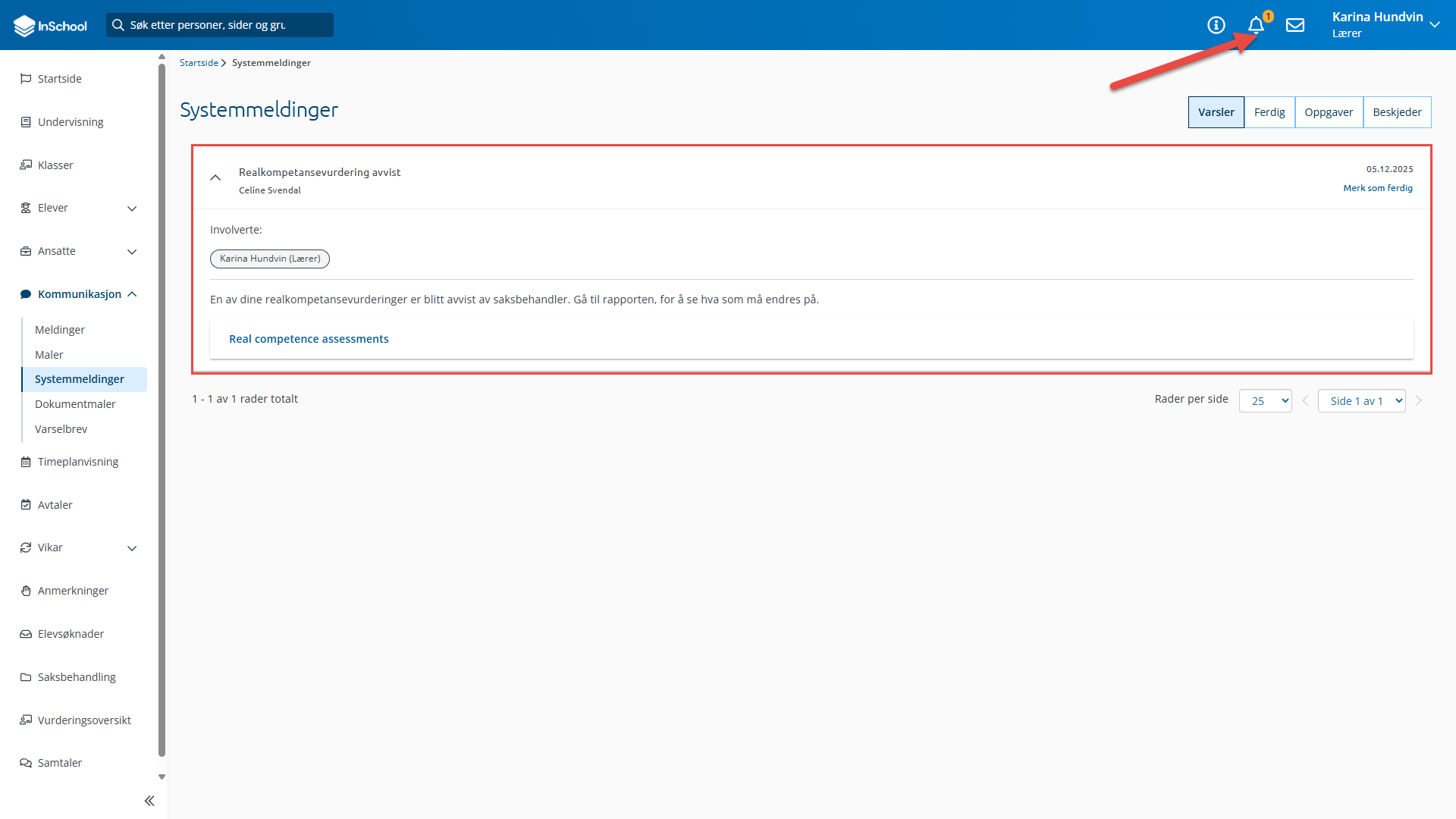Click the 05.12.2025 date text

[x=1389, y=169]
